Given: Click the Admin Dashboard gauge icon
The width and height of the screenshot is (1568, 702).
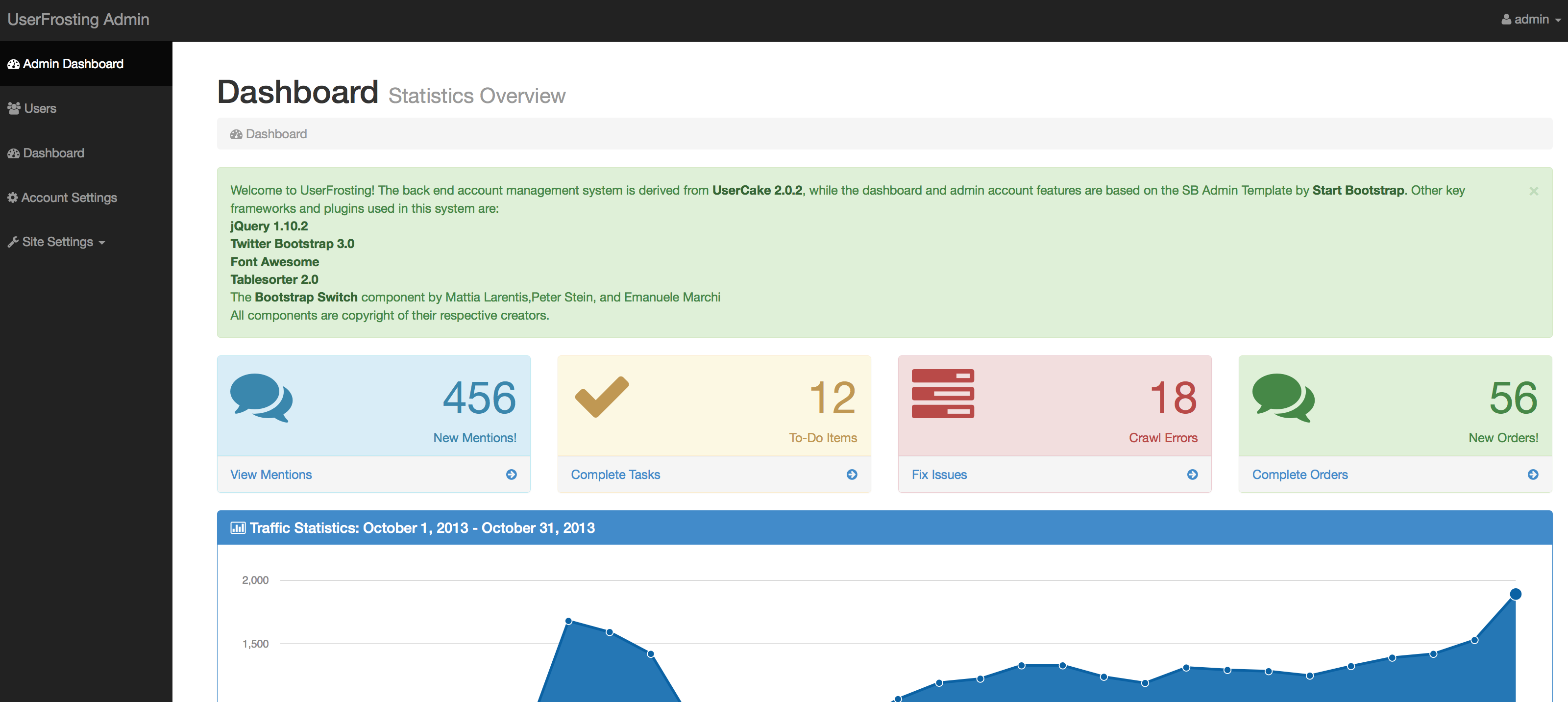Looking at the screenshot, I should coord(13,64).
